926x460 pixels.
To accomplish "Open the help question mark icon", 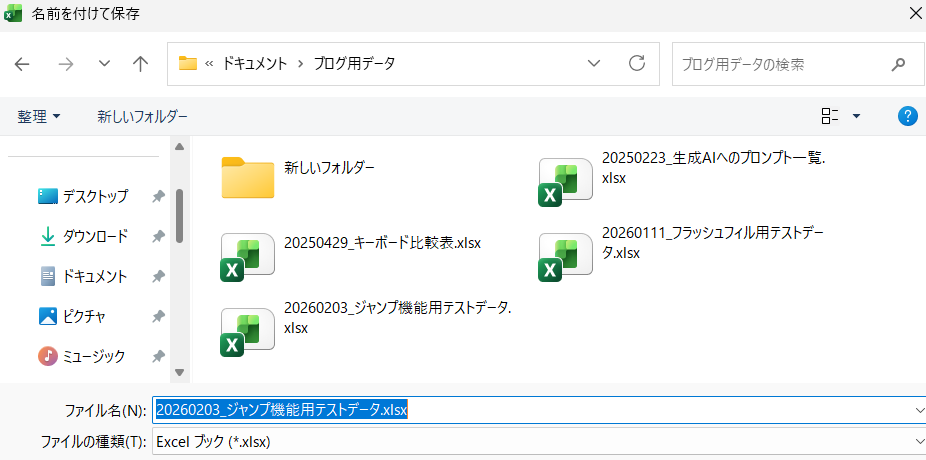I will [x=908, y=116].
